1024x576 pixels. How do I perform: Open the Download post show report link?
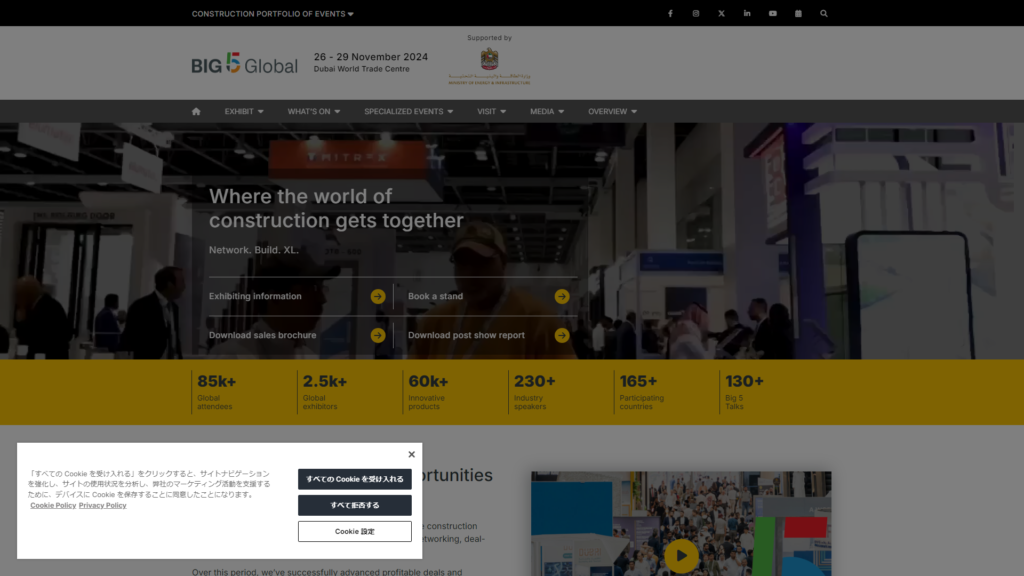point(466,336)
